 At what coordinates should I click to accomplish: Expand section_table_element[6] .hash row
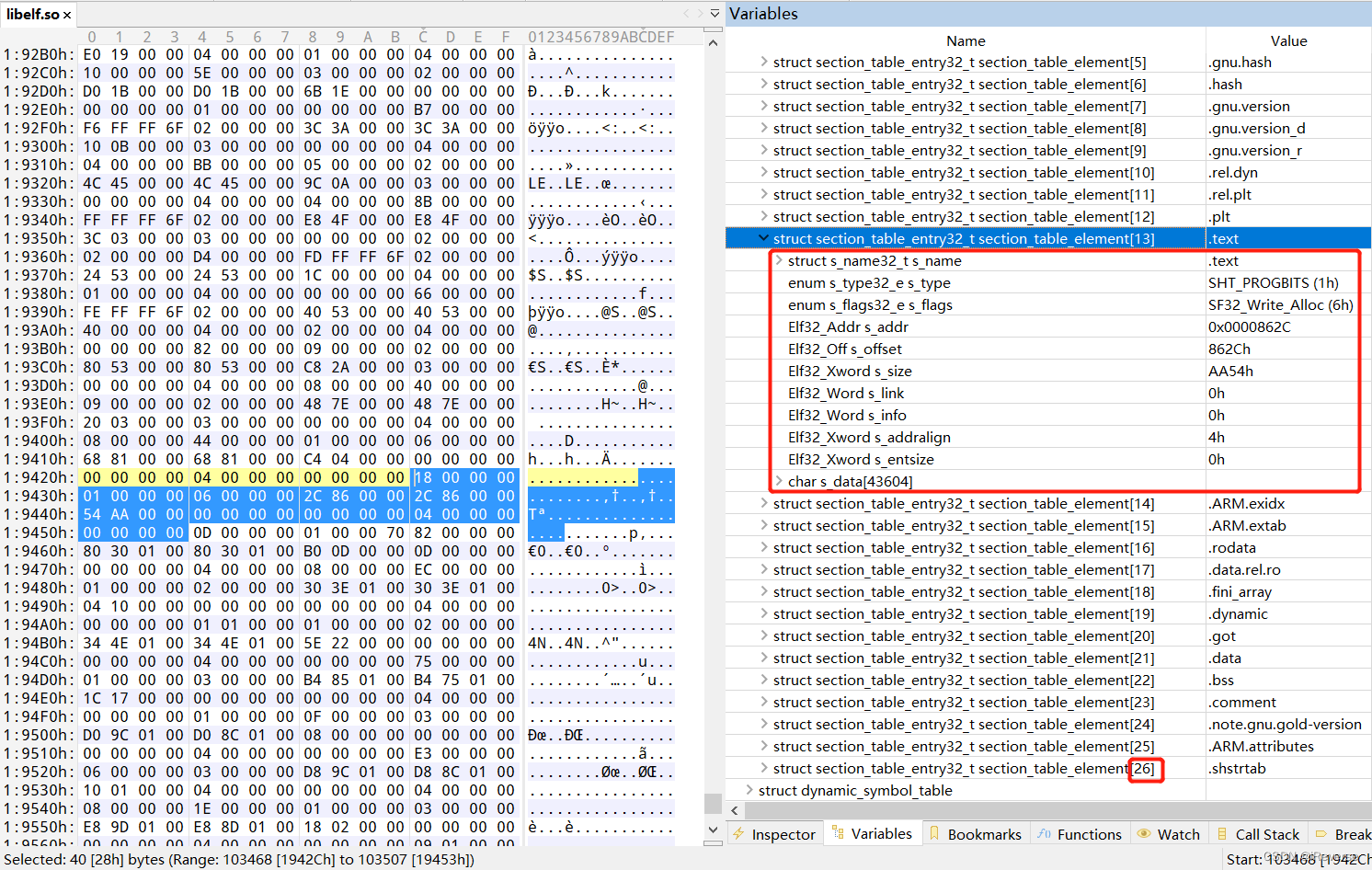(764, 84)
